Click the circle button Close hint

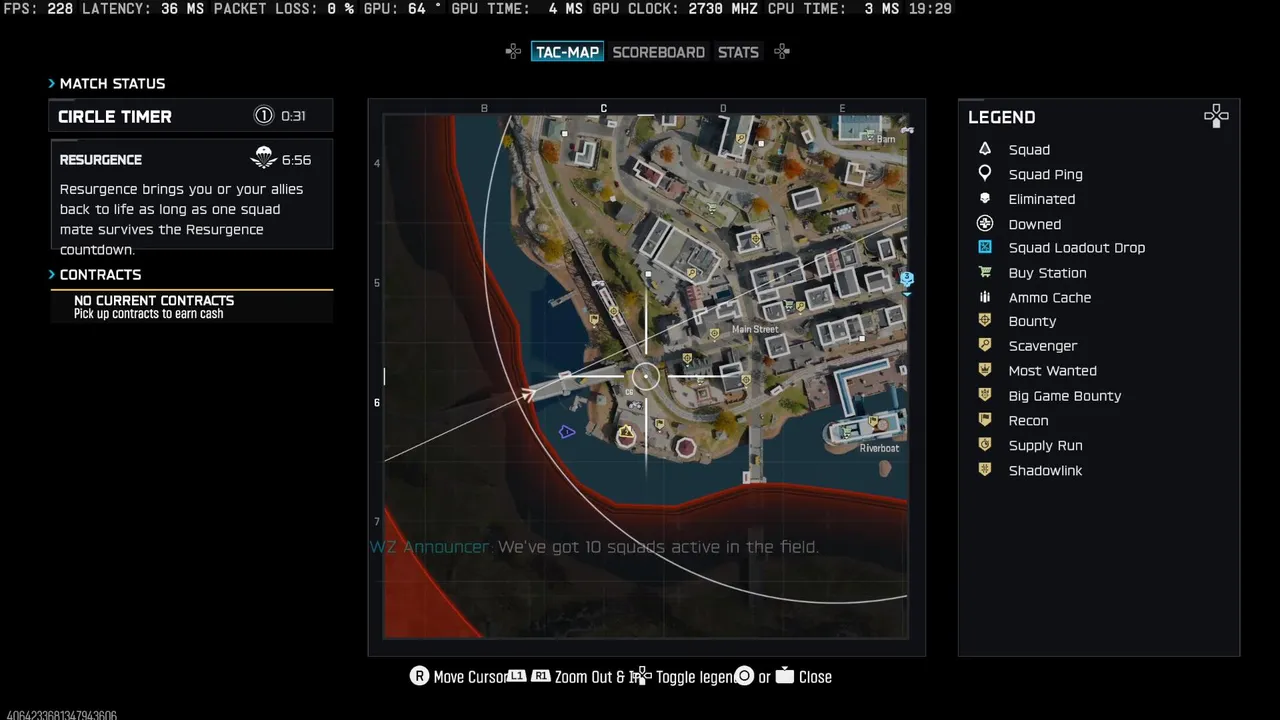click(x=744, y=676)
